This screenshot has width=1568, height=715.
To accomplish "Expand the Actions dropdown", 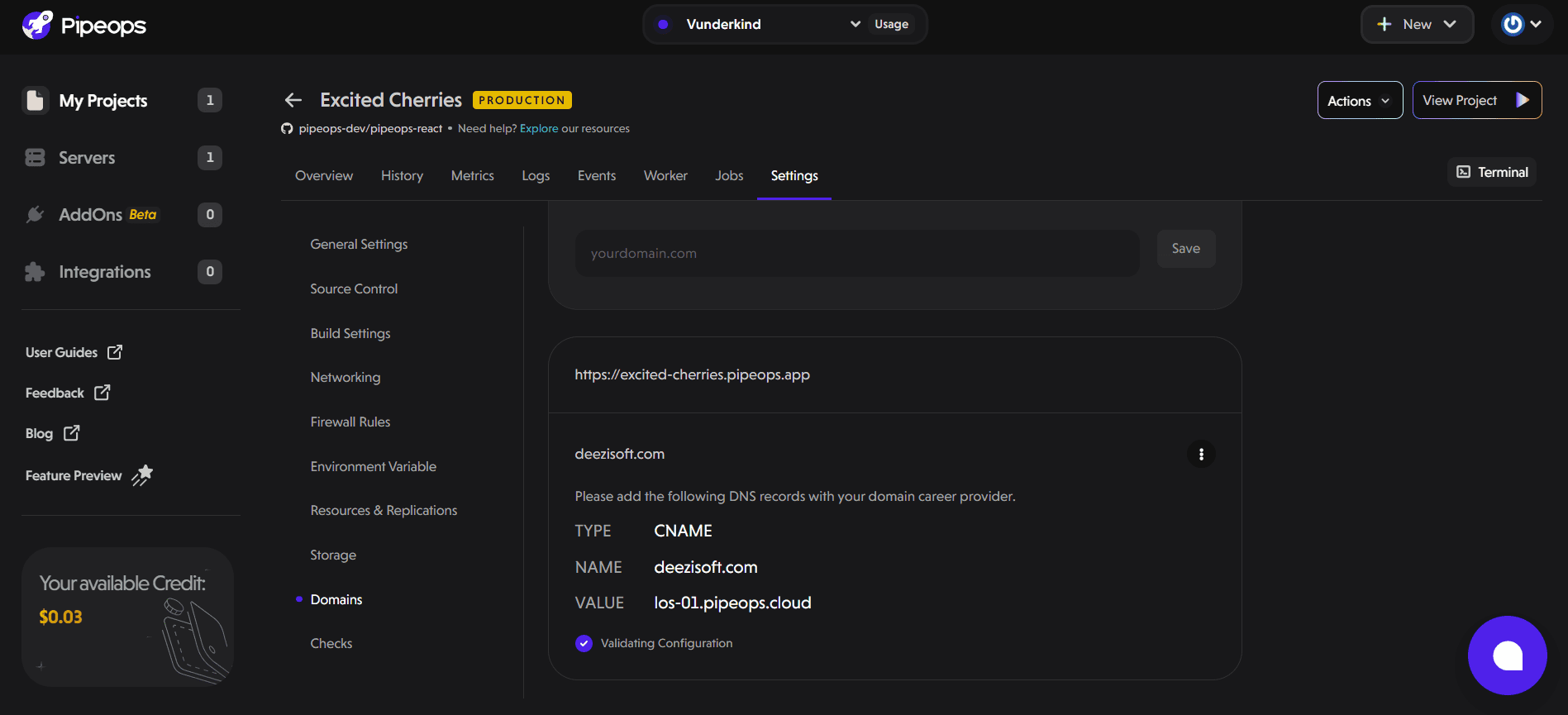I will 1360,100.
